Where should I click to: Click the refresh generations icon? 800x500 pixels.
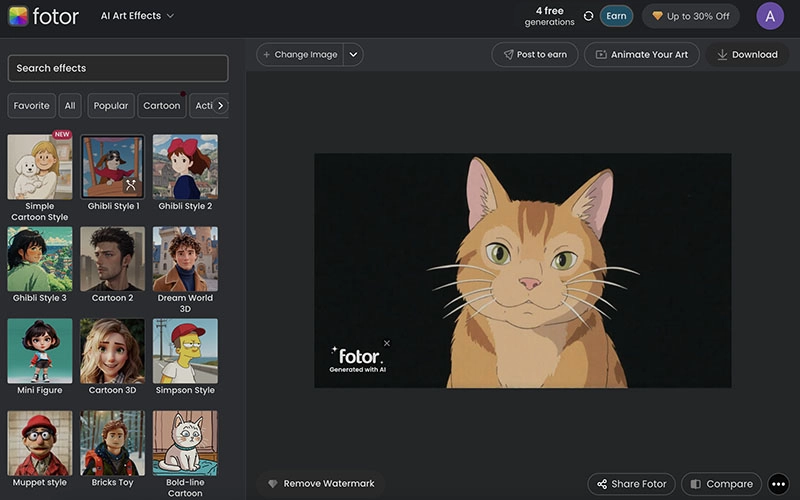(588, 16)
